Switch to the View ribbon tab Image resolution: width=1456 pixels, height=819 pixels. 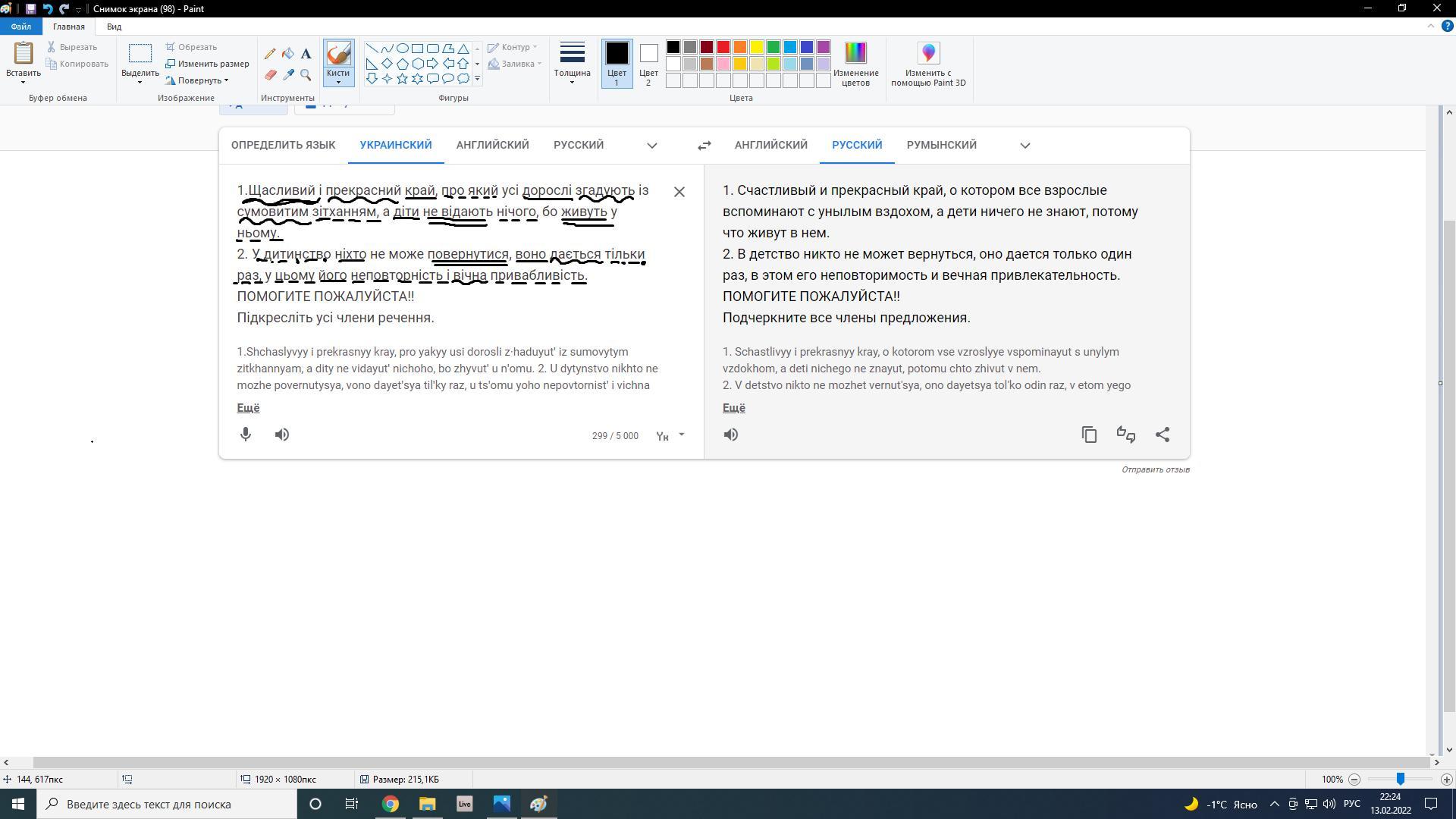point(114,27)
